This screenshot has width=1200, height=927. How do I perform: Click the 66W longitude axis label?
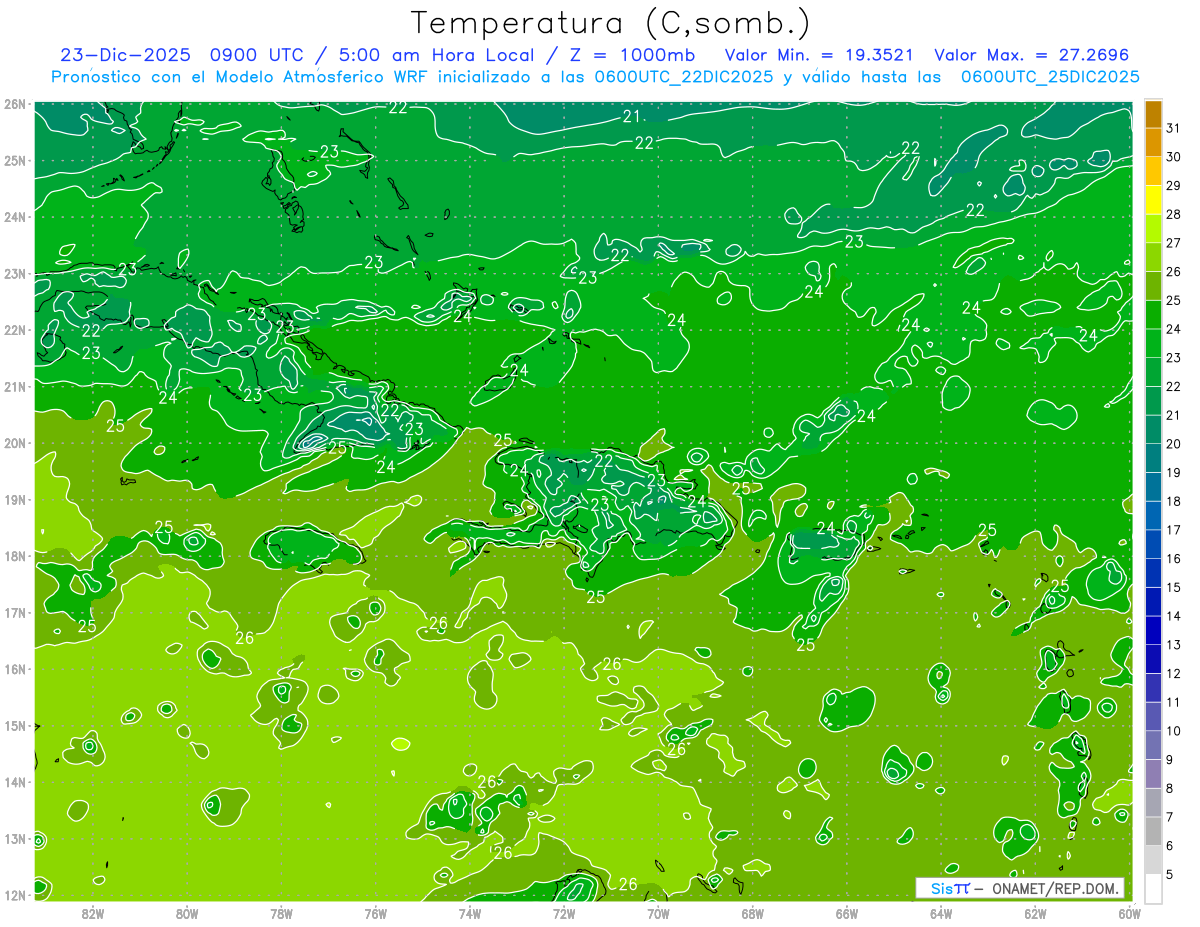pos(847,913)
